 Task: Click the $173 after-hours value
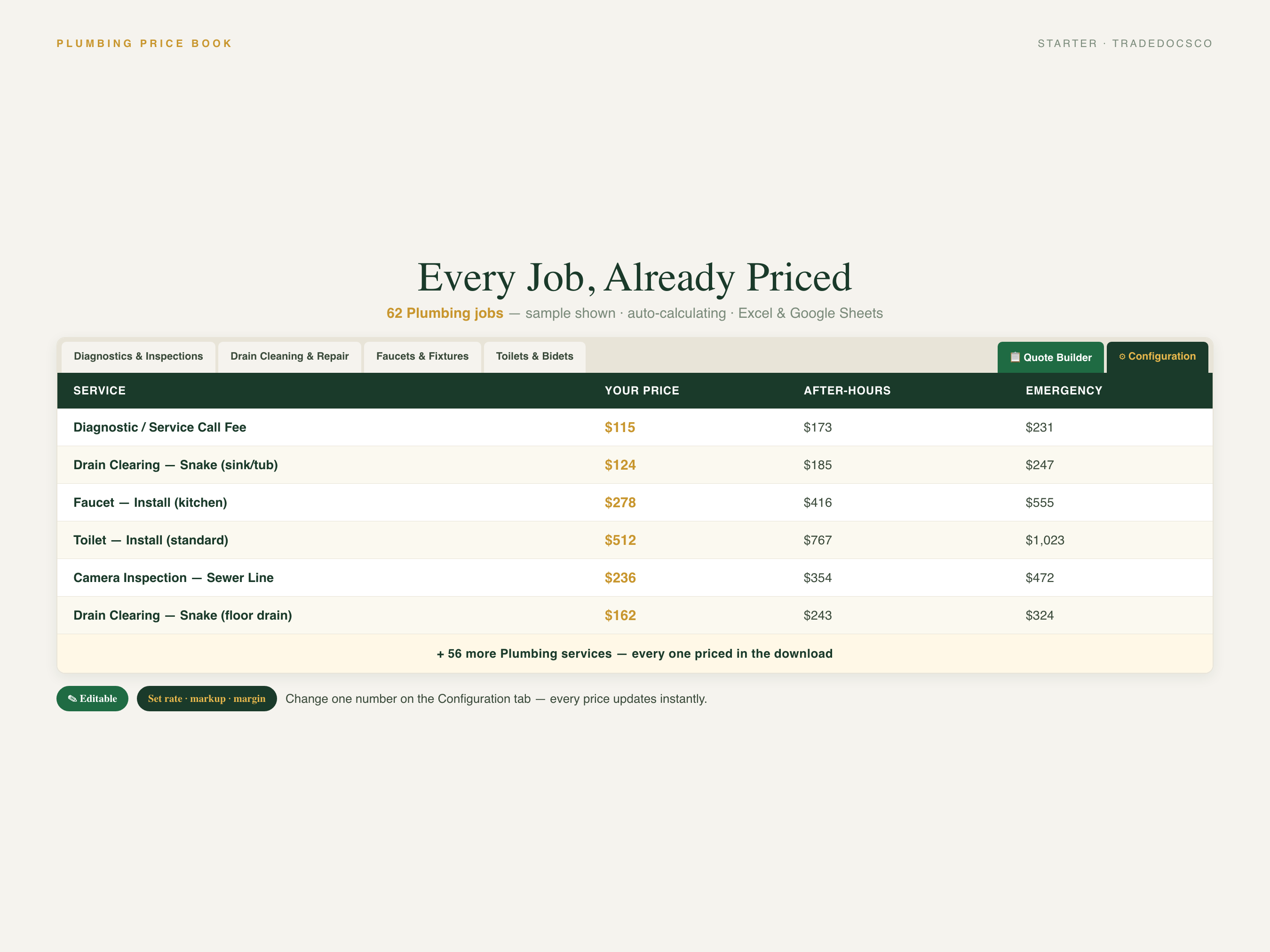coord(818,427)
